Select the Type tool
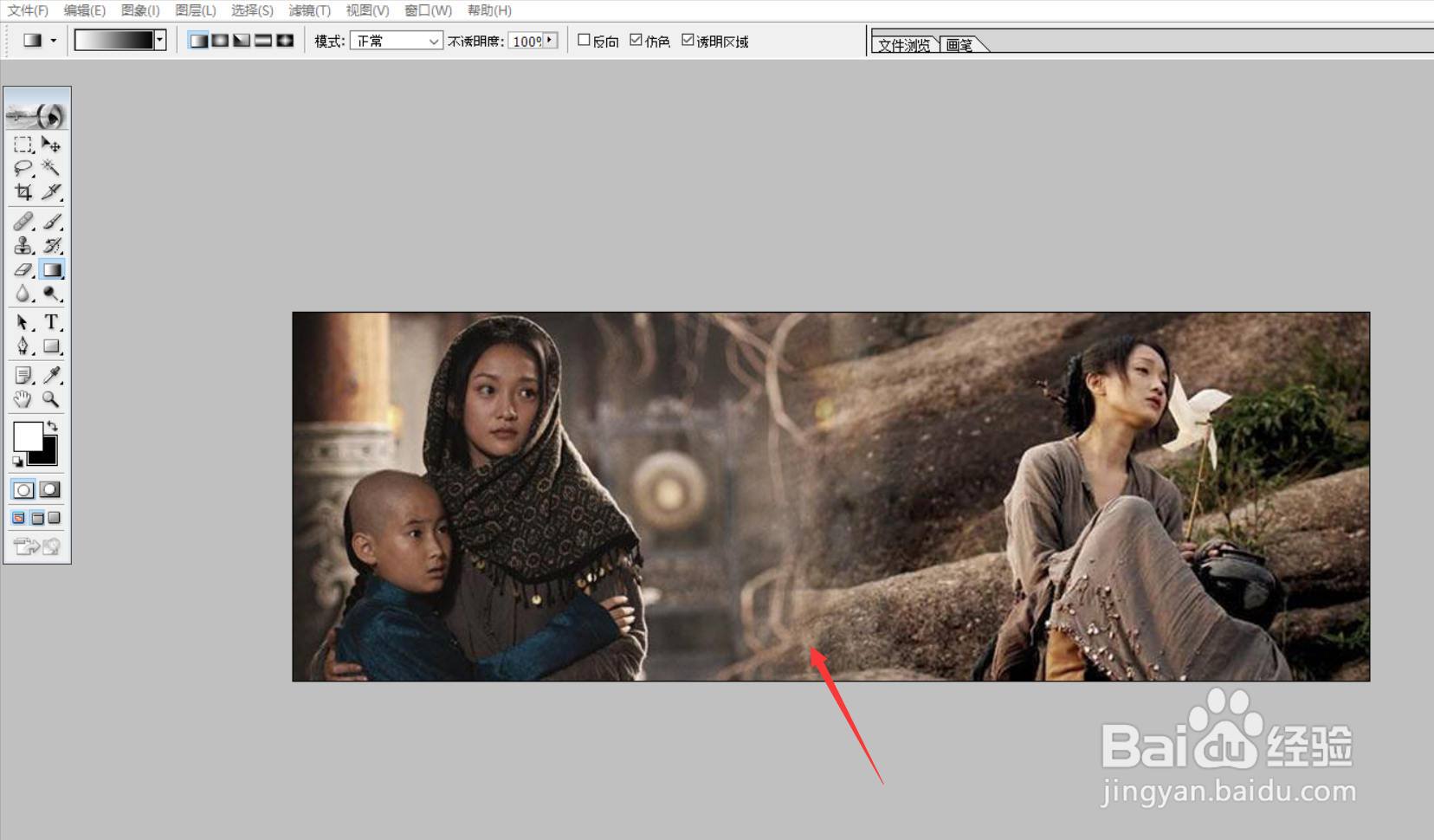 52,323
